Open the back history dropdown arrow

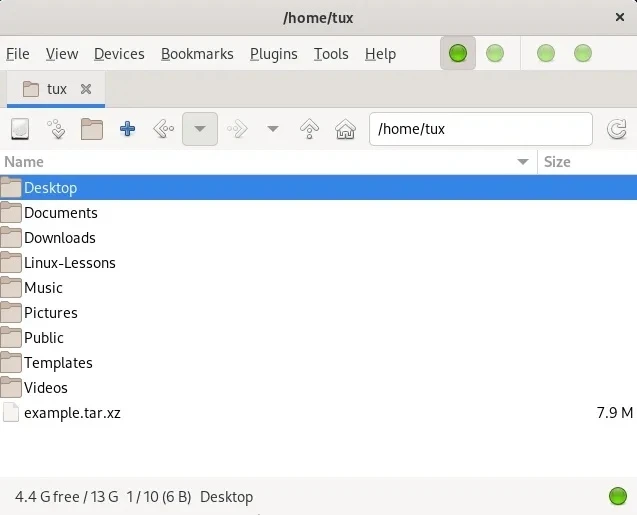click(x=200, y=129)
